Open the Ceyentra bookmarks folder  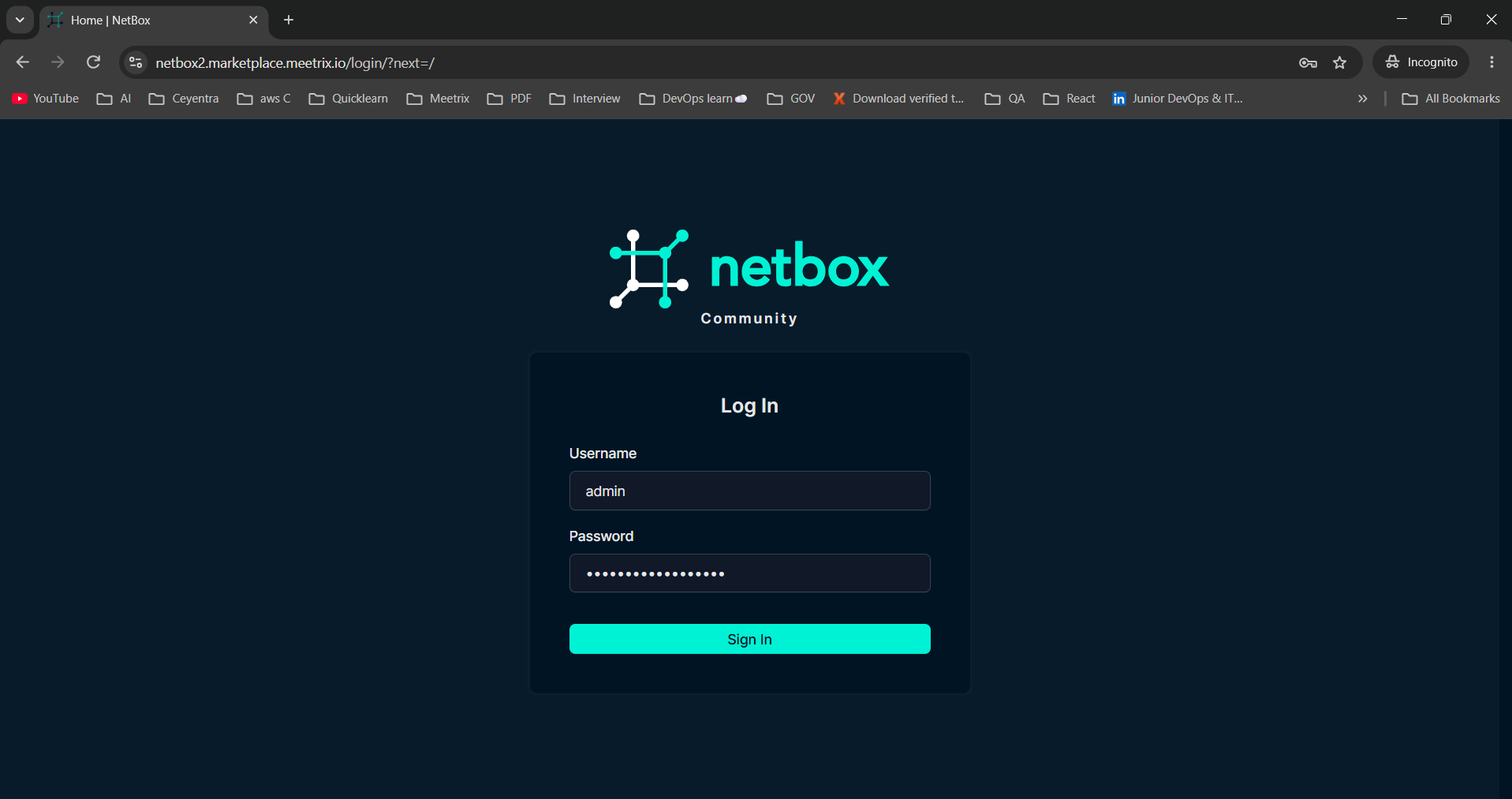point(184,99)
